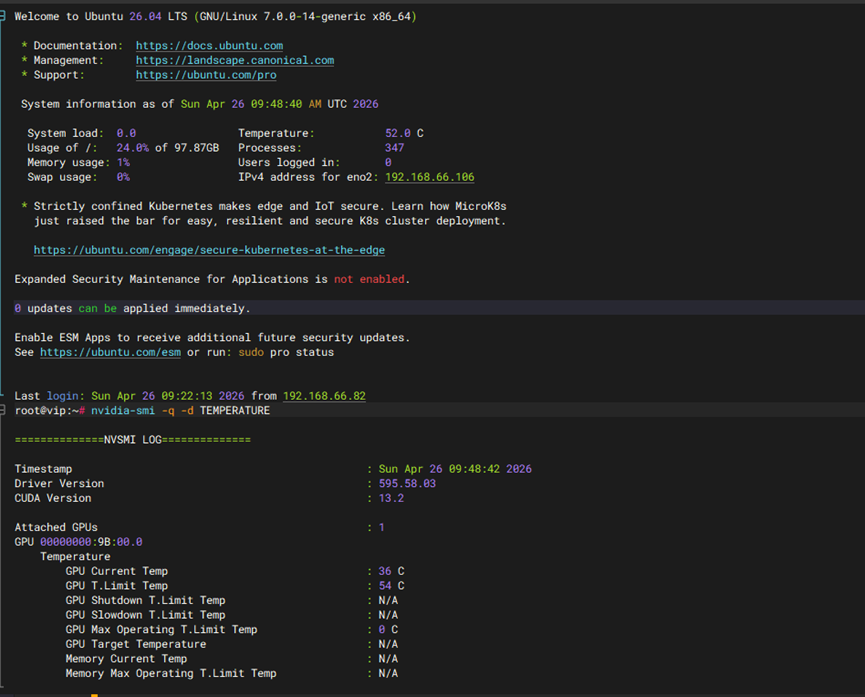Open the secure-kubernetes-at-the-edge link
Viewport: 865px width, 697px height.
click(x=209, y=250)
